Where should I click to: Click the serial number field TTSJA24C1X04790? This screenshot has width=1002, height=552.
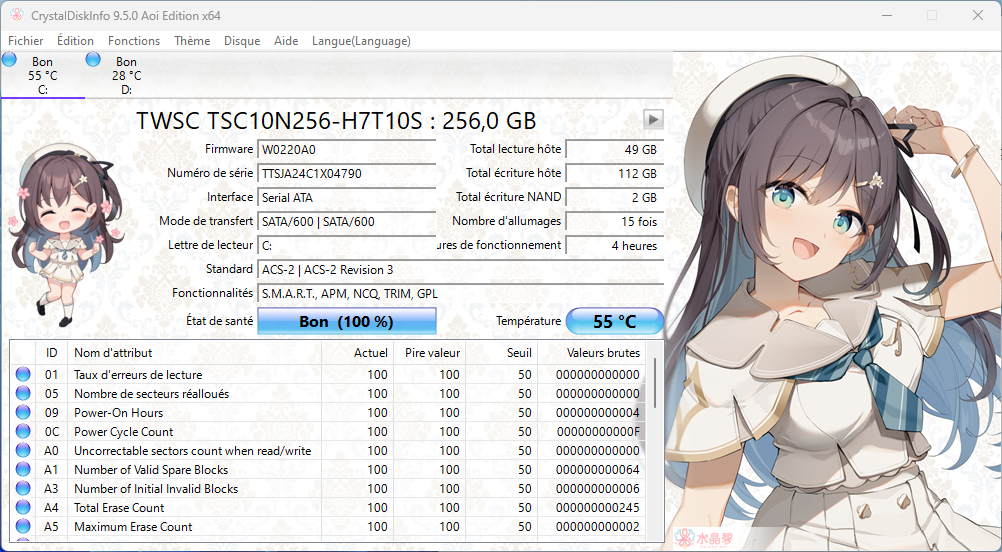pos(346,173)
